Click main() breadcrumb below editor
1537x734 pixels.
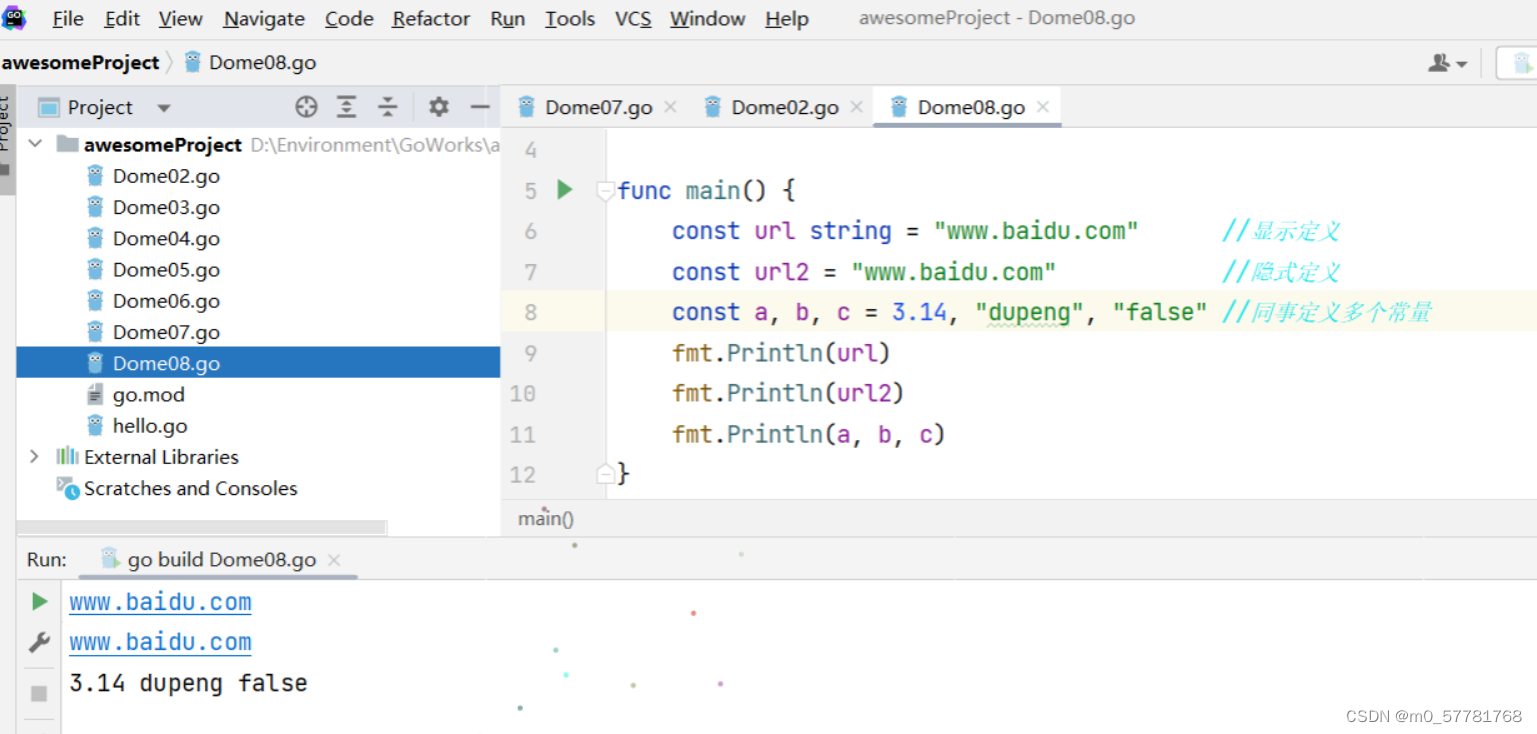tap(546, 519)
